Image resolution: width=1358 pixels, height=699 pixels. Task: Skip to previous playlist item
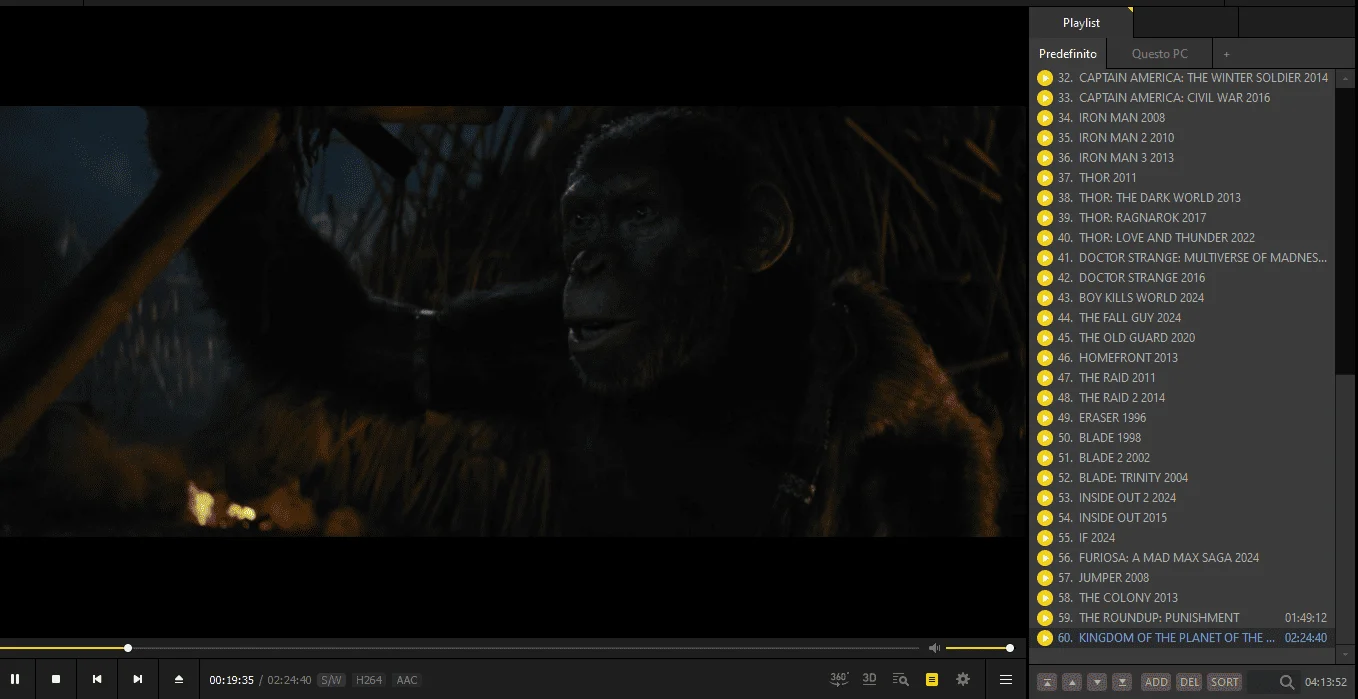pos(97,679)
